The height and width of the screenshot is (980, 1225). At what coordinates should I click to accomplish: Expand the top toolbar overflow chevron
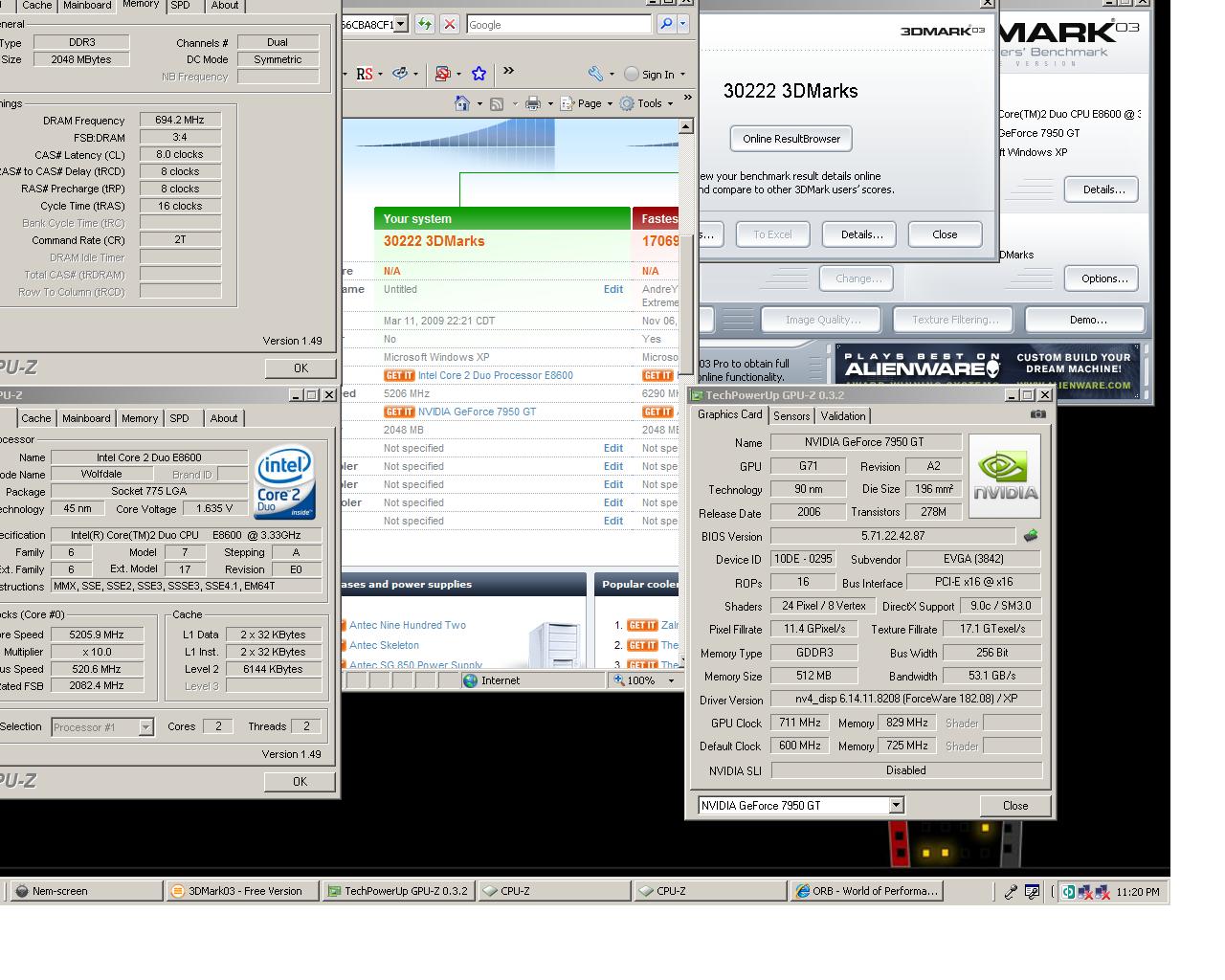point(508,71)
